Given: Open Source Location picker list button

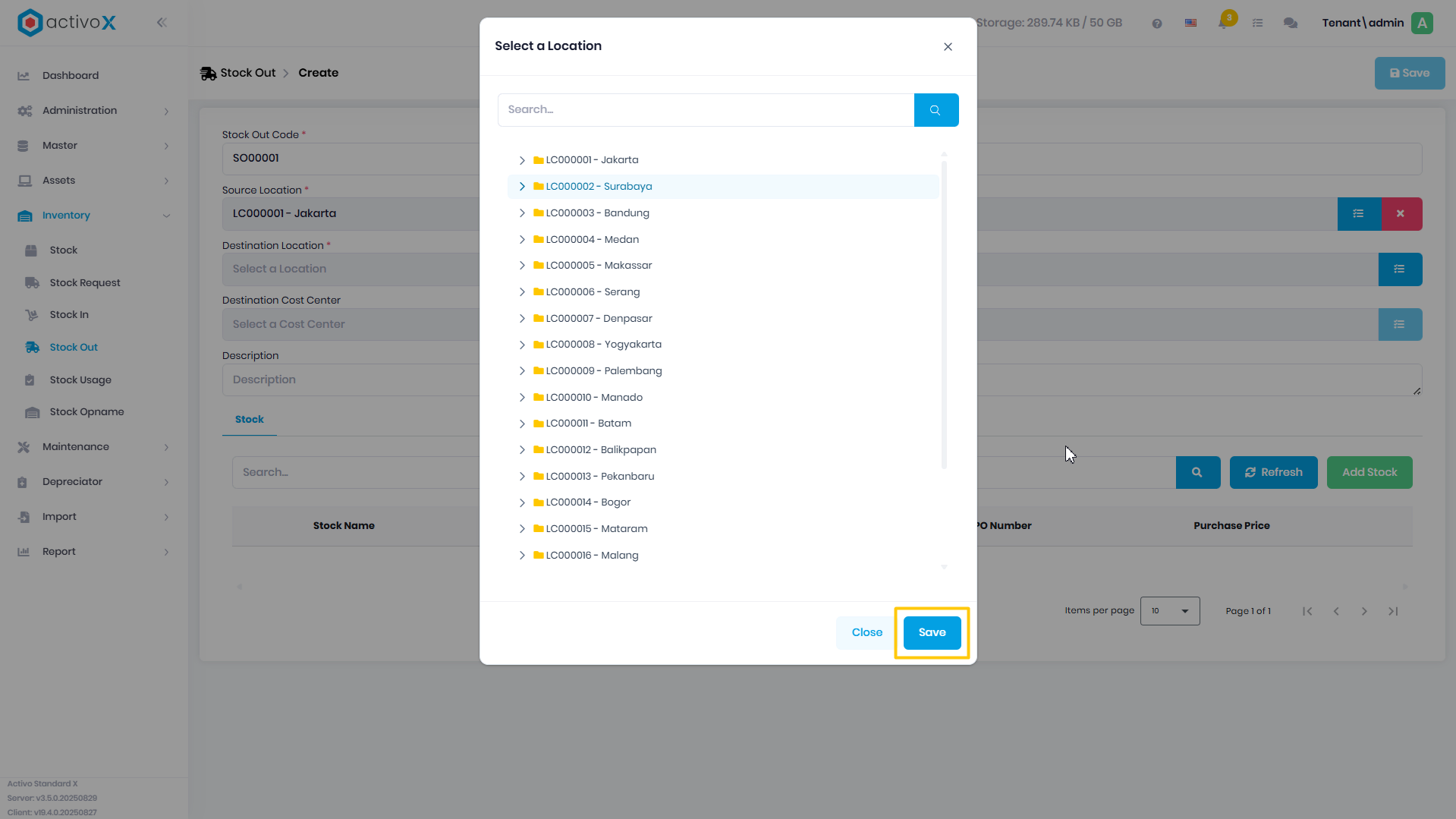Looking at the screenshot, I should (x=1359, y=214).
